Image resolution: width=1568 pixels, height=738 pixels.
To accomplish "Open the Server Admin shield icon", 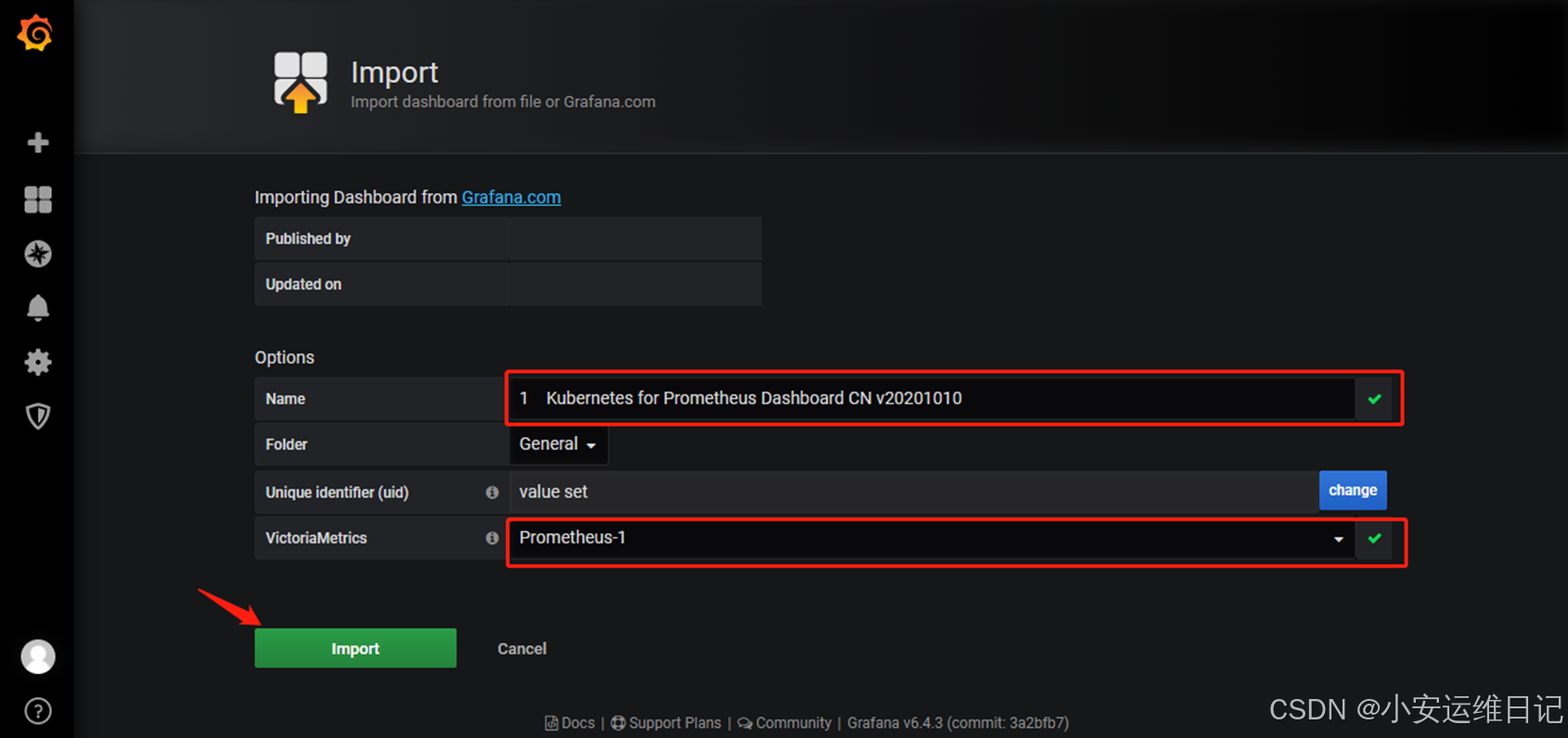I will click(x=38, y=416).
